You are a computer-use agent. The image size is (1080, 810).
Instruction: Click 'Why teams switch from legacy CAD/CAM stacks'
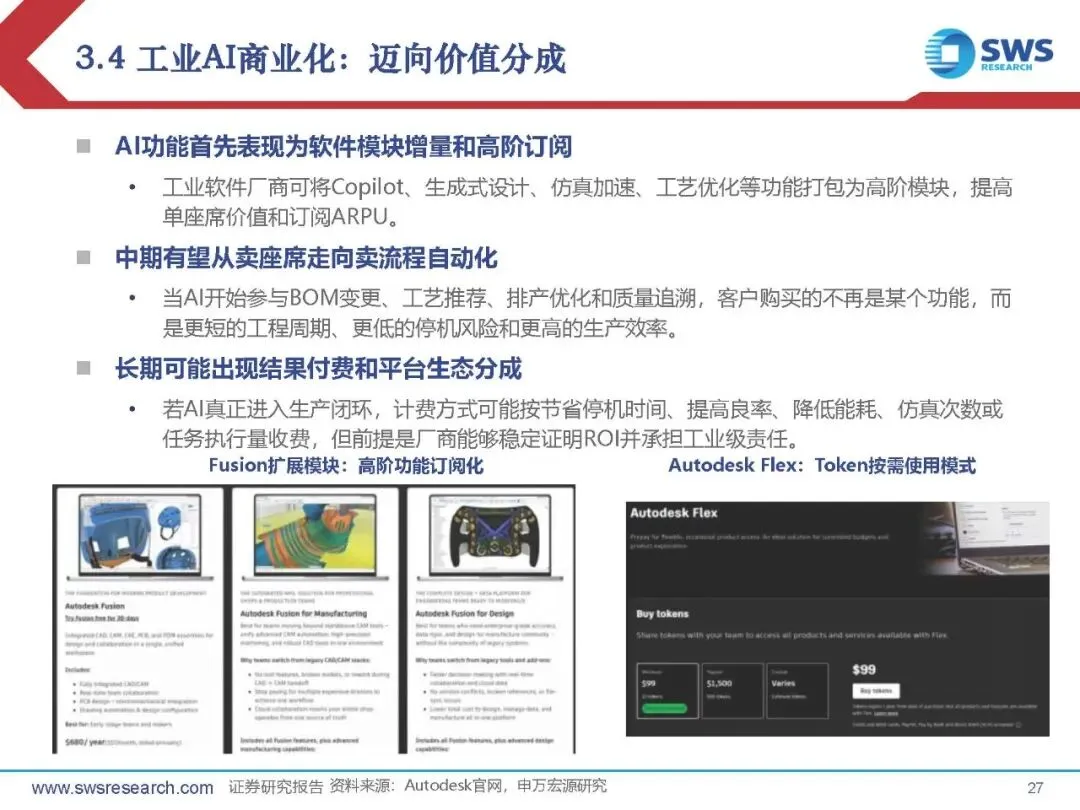tap(305, 660)
